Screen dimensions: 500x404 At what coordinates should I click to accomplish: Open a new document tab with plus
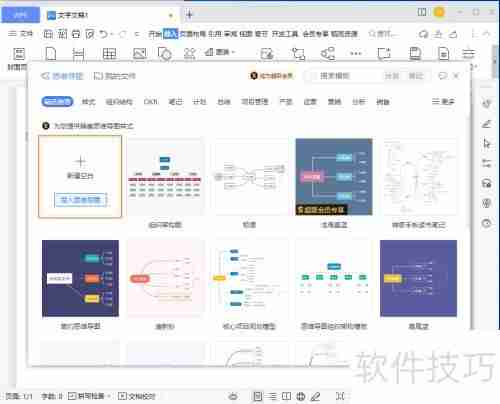click(x=189, y=14)
